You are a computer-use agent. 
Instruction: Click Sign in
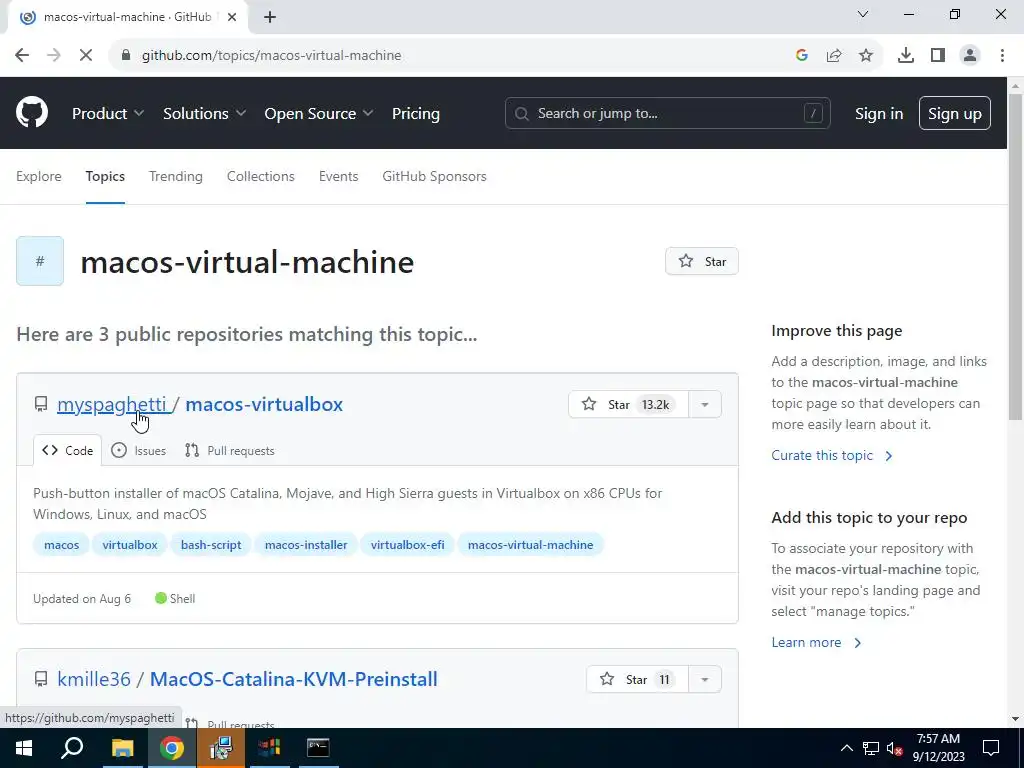pos(879,114)
